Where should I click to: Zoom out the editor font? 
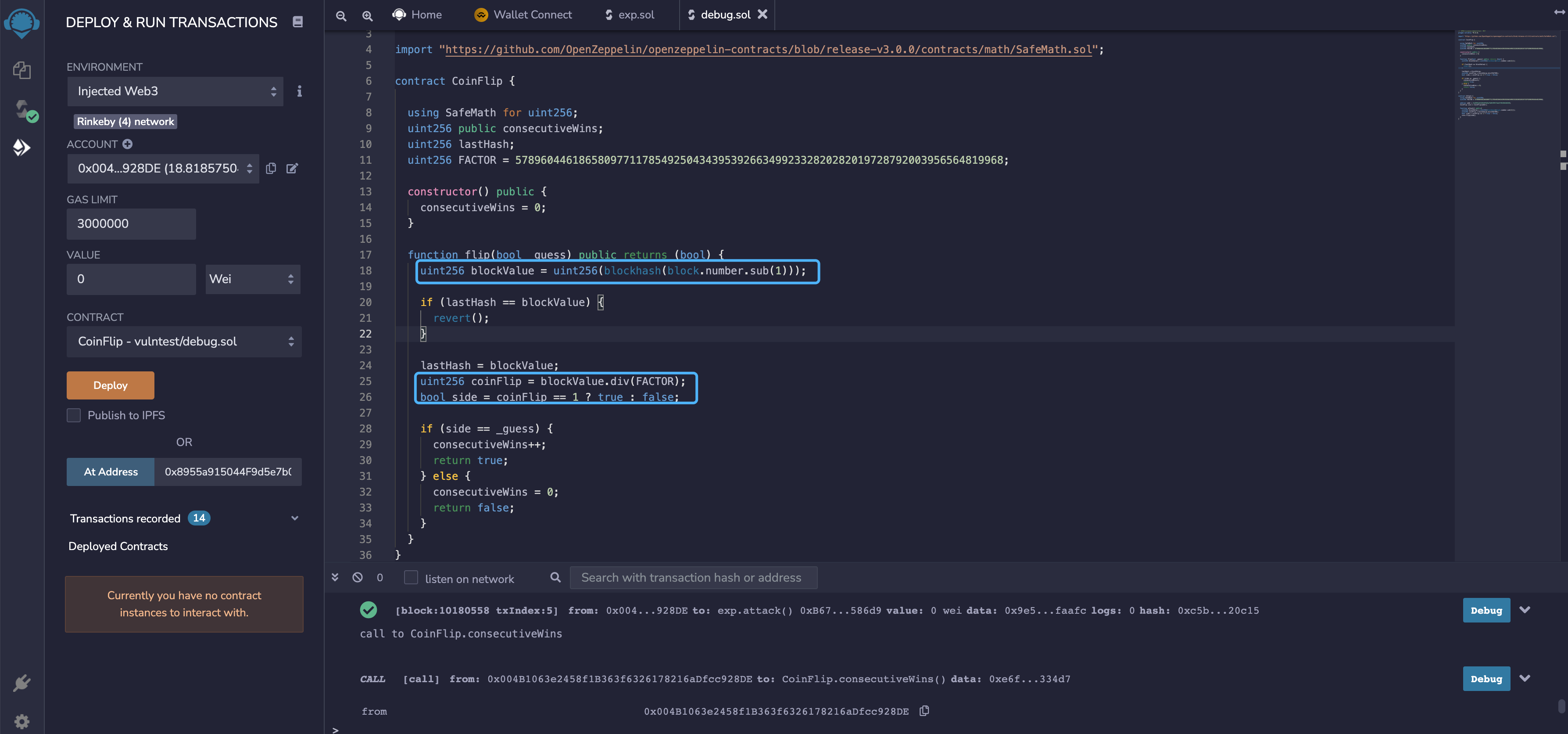[x=341, y=15]
